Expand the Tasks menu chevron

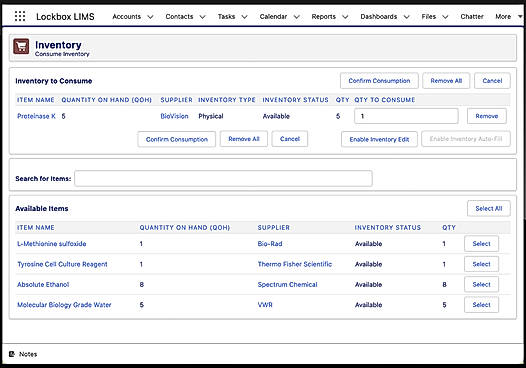(245, 17)
